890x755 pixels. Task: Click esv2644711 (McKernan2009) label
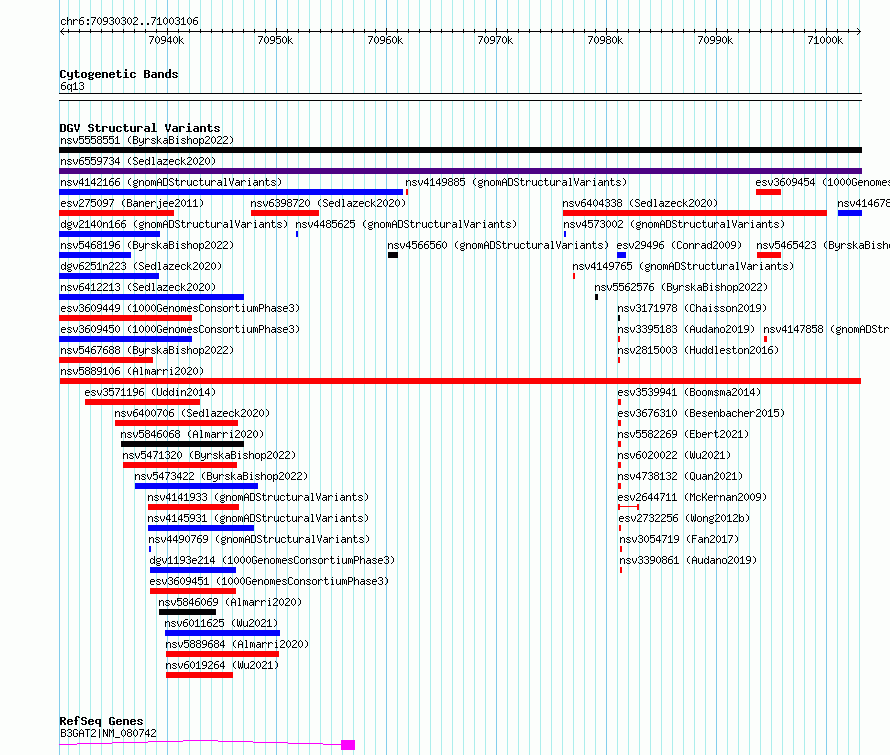(x=692, y=497)
